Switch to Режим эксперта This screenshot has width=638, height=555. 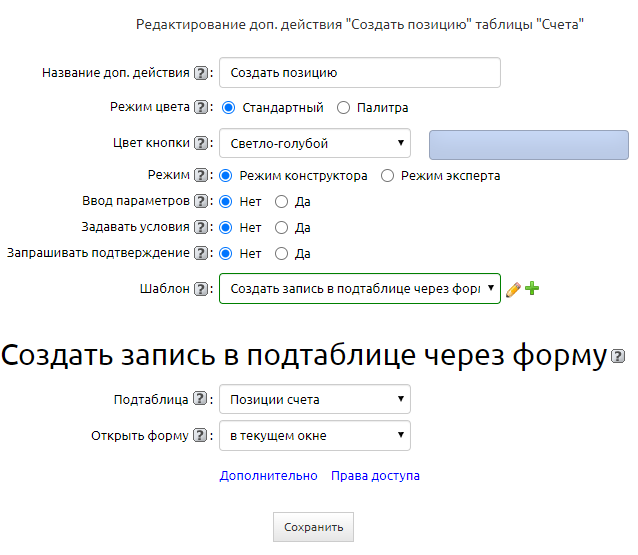pos(388,175)
